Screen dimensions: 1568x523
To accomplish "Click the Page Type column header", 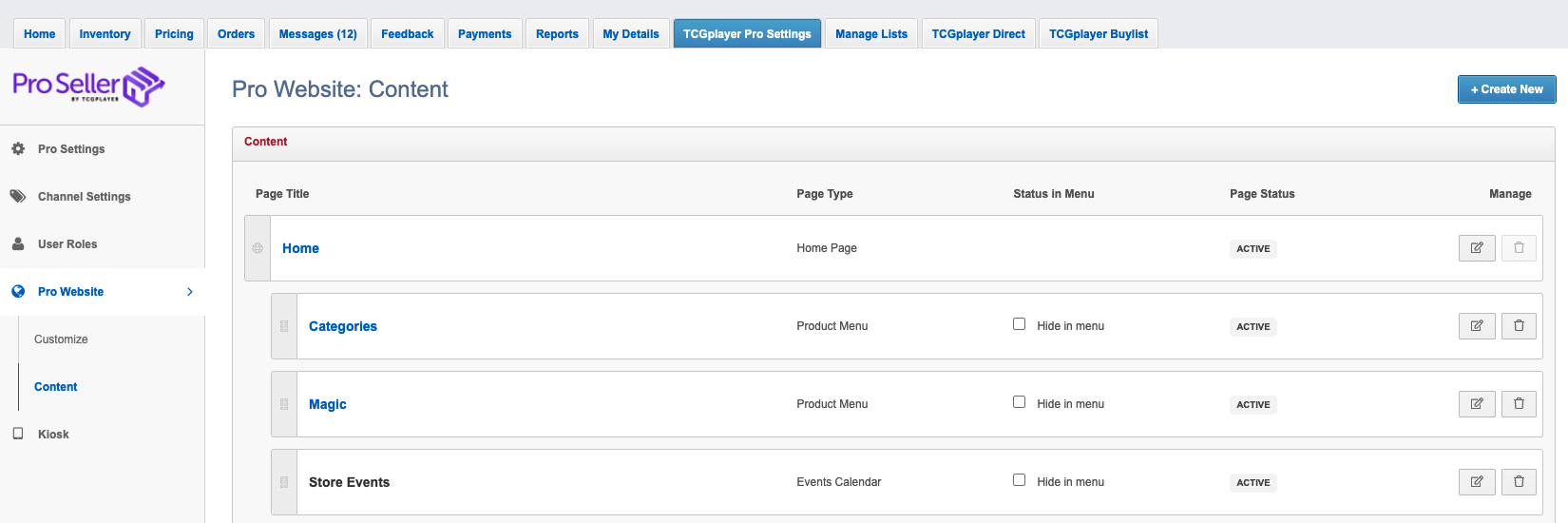I will coord(825,194).
